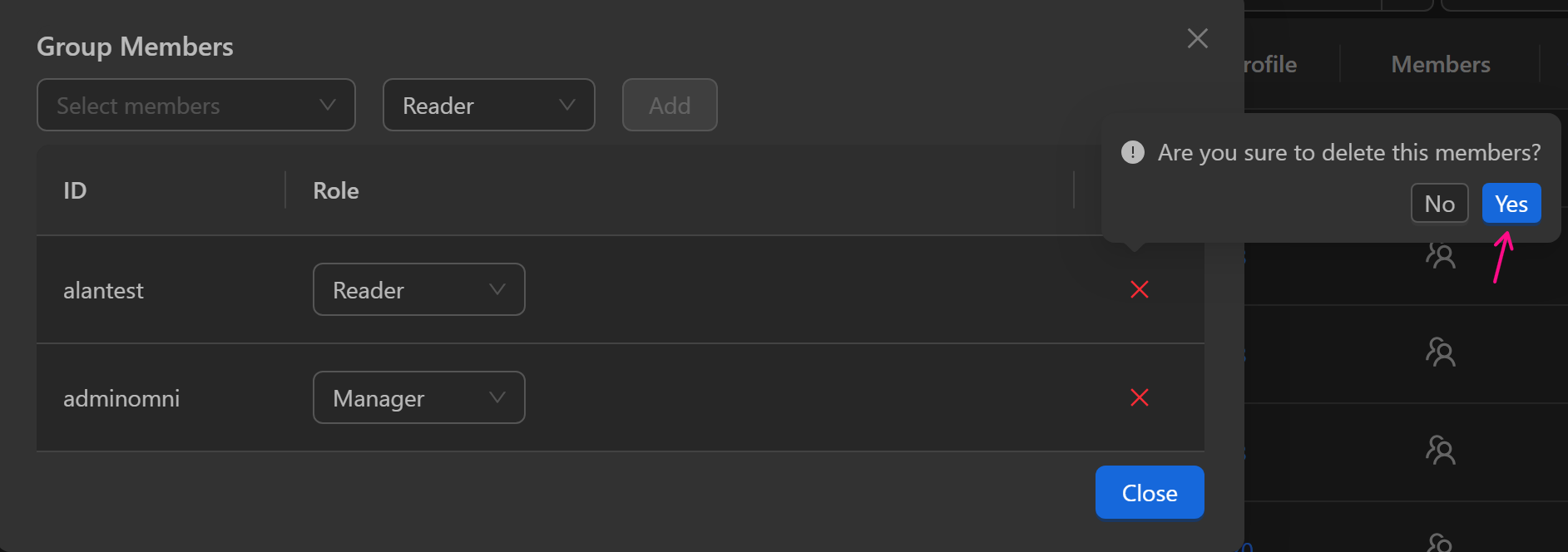The width and height of the screenshot is (1568, 552).
Task: Click the members icon in third background row
Action: pyautogui.click(x=1440, y=450)
